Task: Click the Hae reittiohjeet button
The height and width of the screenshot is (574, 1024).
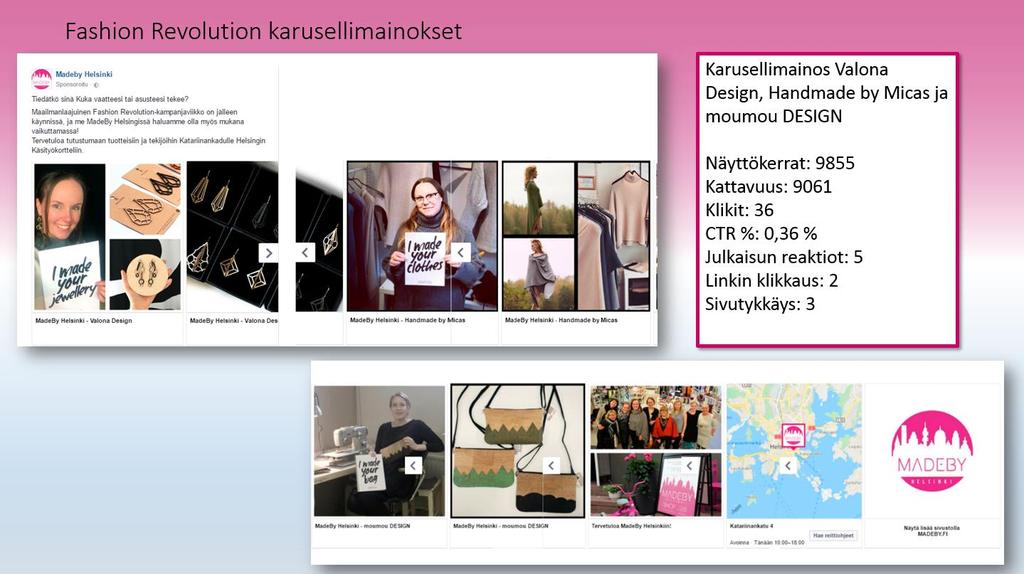Action: click(x=833, y=535)
